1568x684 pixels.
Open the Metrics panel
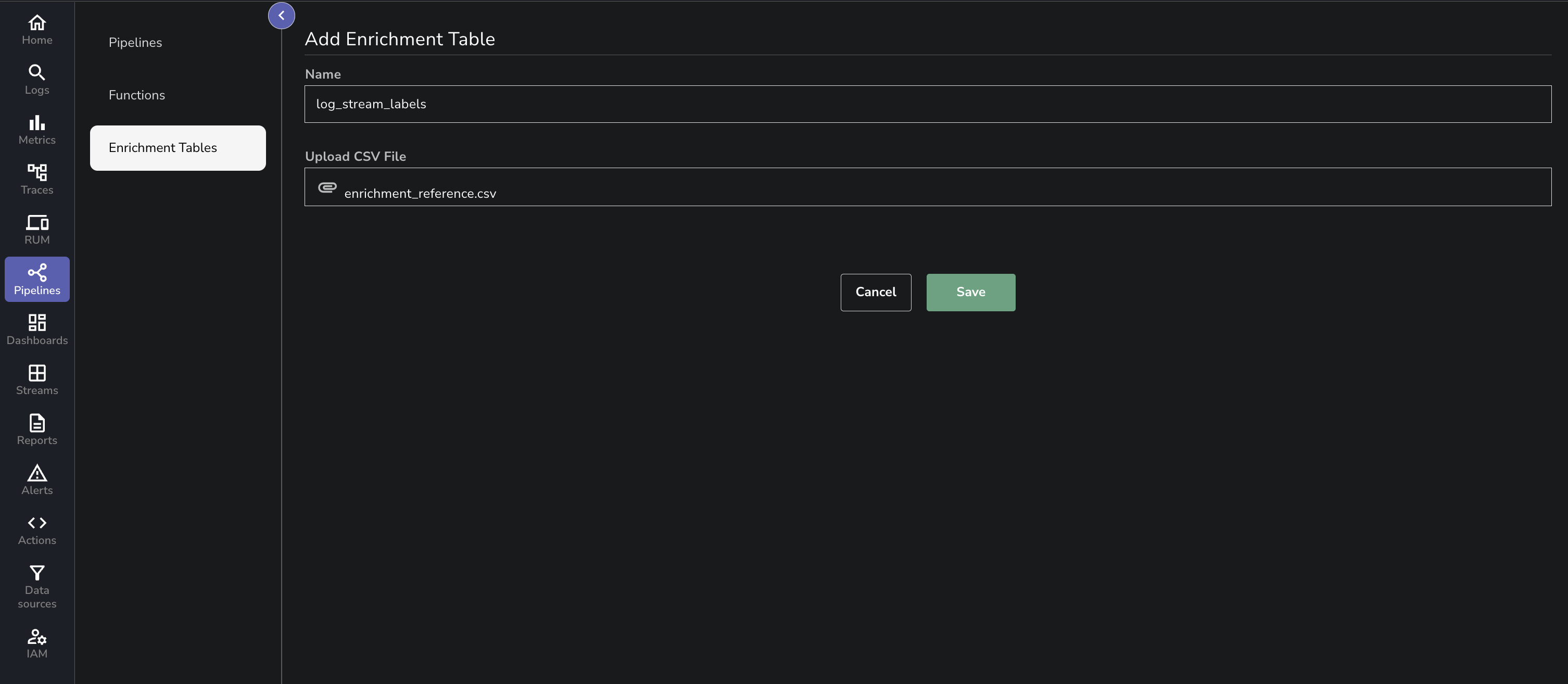click(x=36, y=130)
